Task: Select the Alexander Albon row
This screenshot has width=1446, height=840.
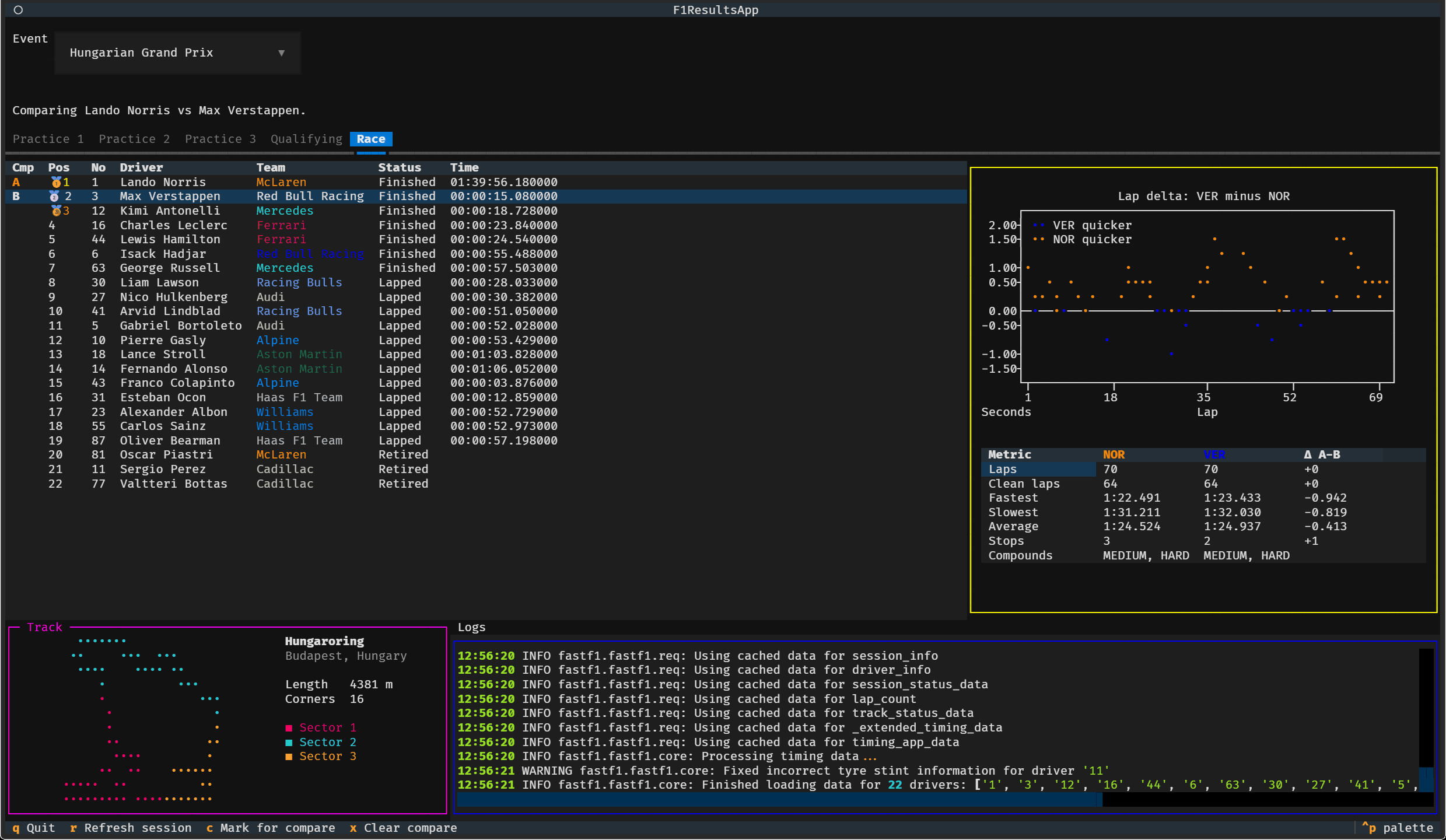Action: point(486,412)
